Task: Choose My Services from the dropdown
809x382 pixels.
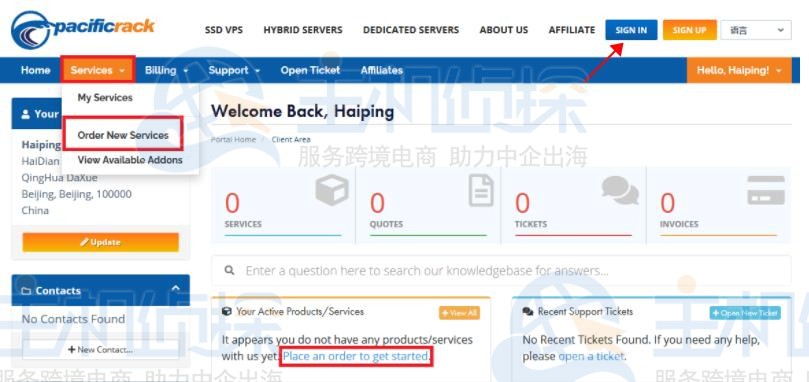Action: (x=105, y=98)
